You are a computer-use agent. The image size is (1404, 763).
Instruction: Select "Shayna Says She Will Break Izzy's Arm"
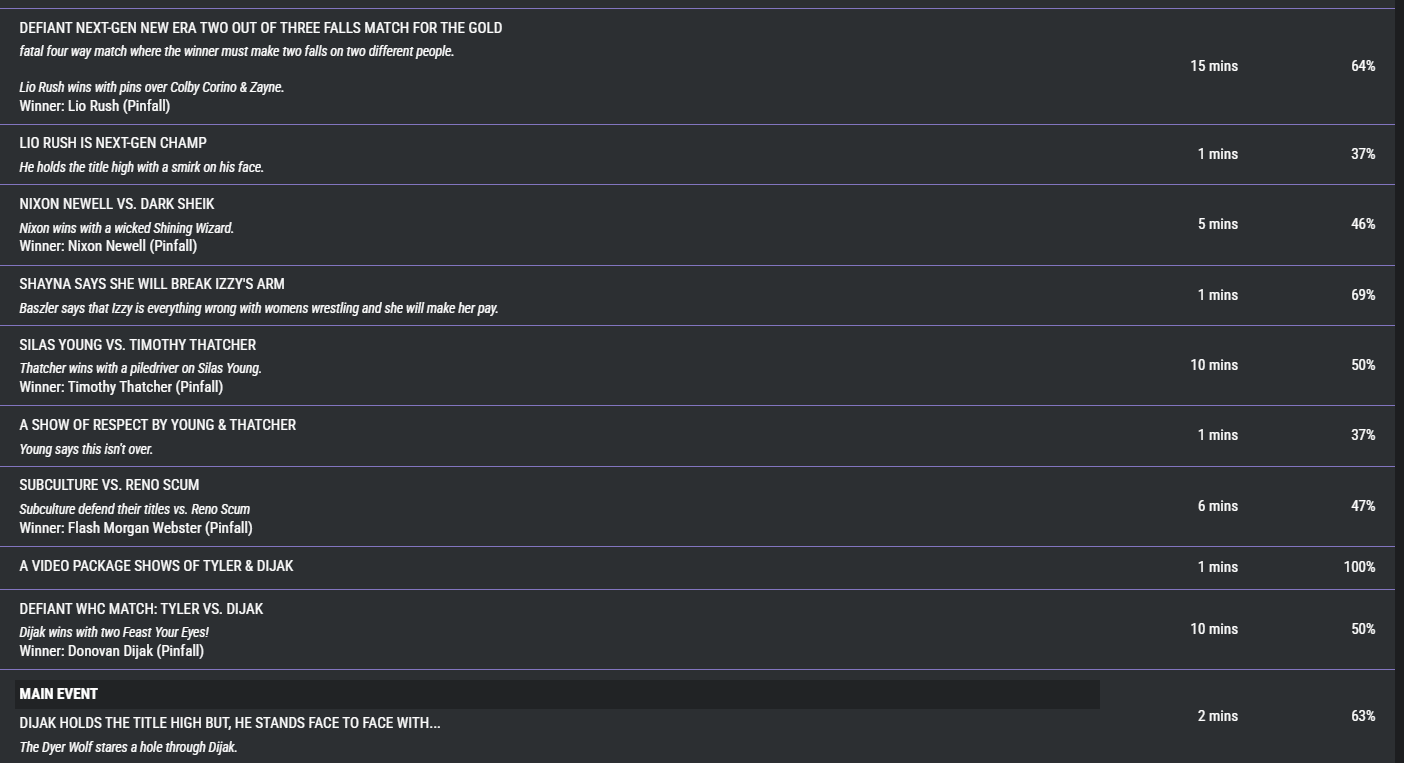(x=152, y=284)
